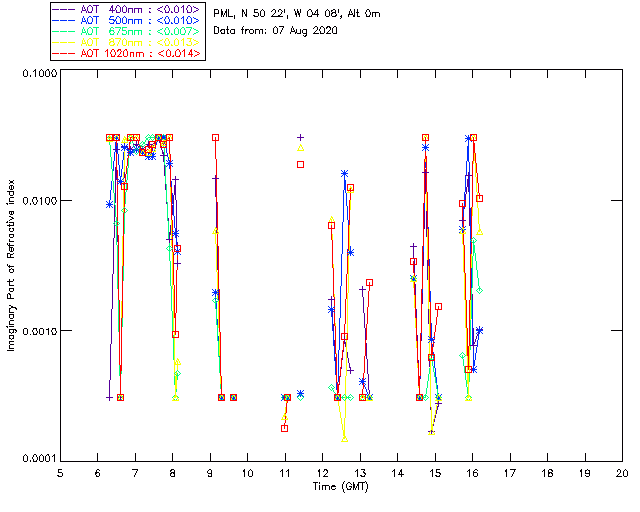
Task: Click the 17 tick label on time axis
Action: [x=510, y=472]
